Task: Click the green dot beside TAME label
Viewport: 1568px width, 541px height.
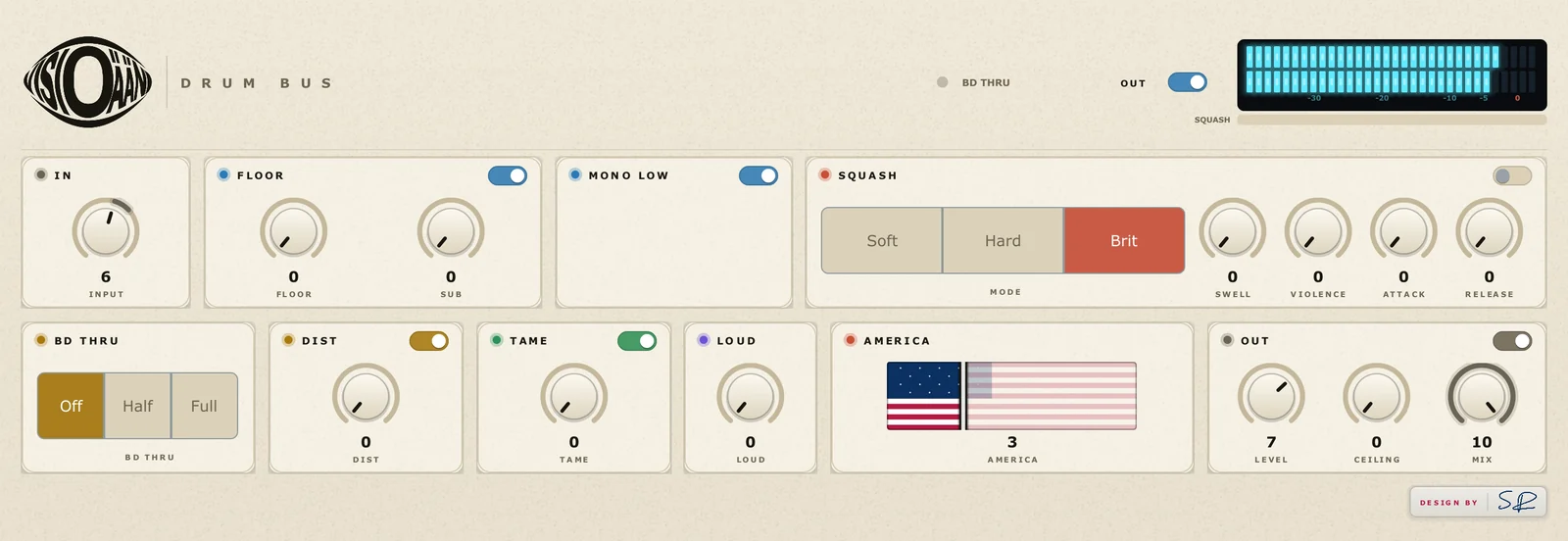Action: [x=497, y=340]
